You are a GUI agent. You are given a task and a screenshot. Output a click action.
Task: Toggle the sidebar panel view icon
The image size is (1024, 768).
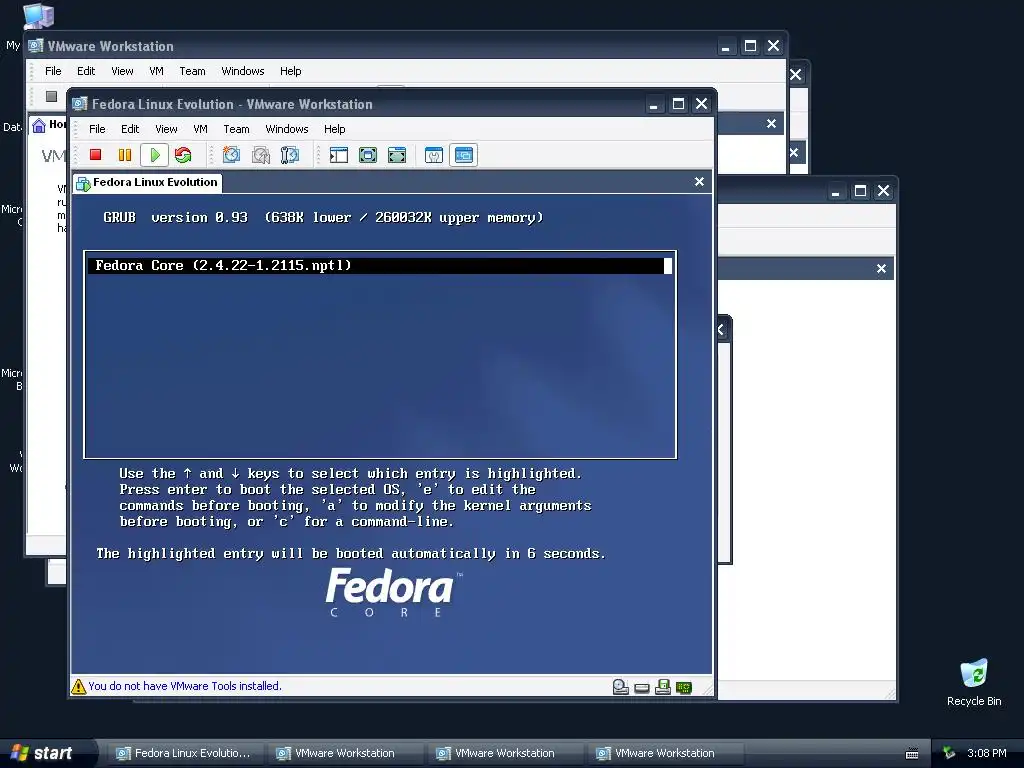tap(339, 155)
